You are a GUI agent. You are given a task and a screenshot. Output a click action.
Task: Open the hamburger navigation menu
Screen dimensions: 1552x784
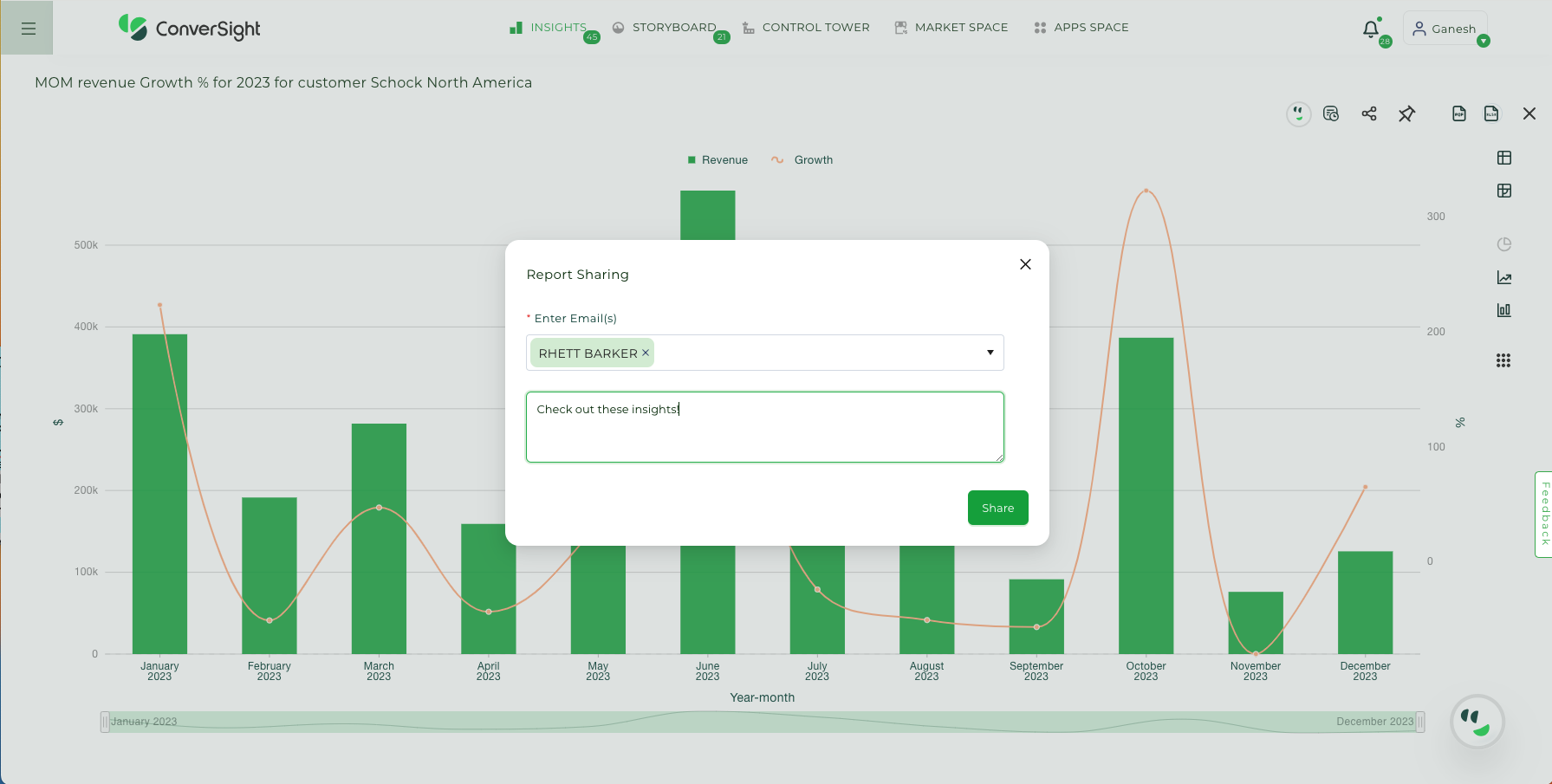tap(27, 28)
